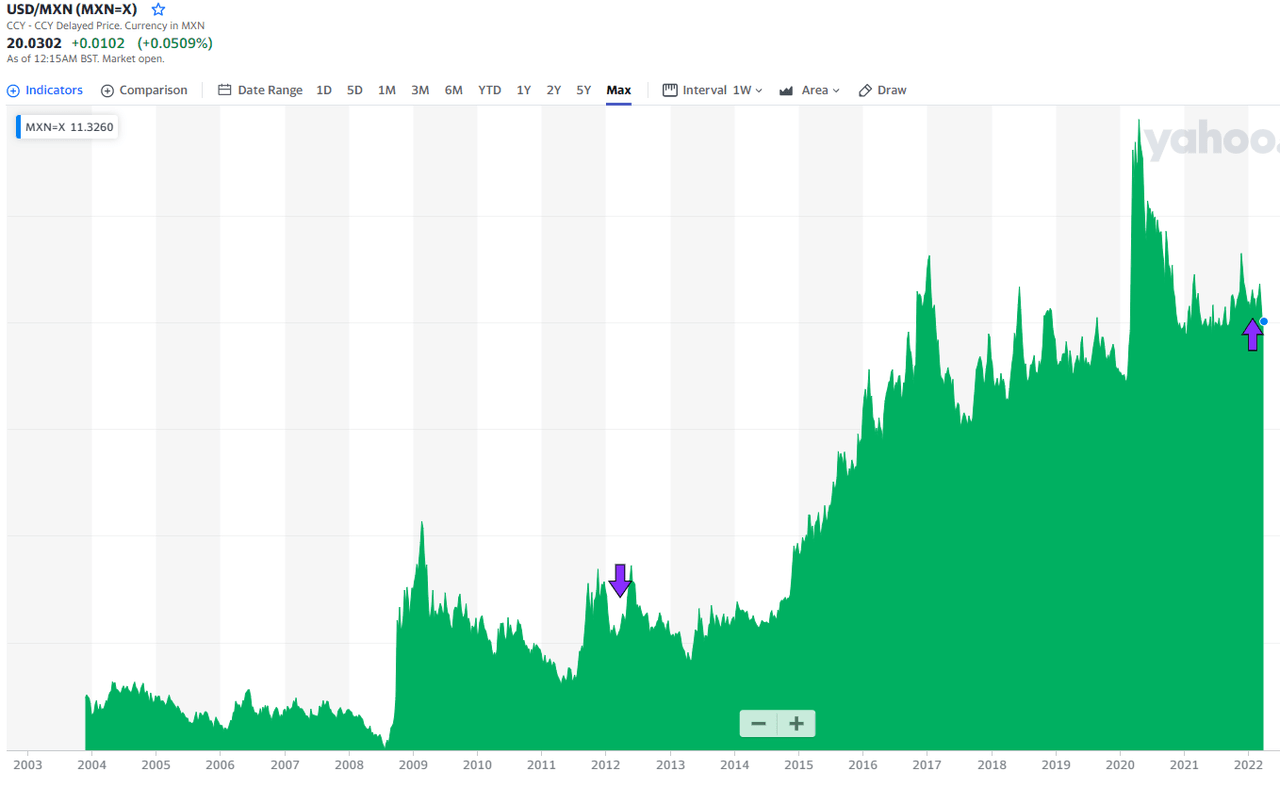Click the 2016 axis label

(863, 765)
